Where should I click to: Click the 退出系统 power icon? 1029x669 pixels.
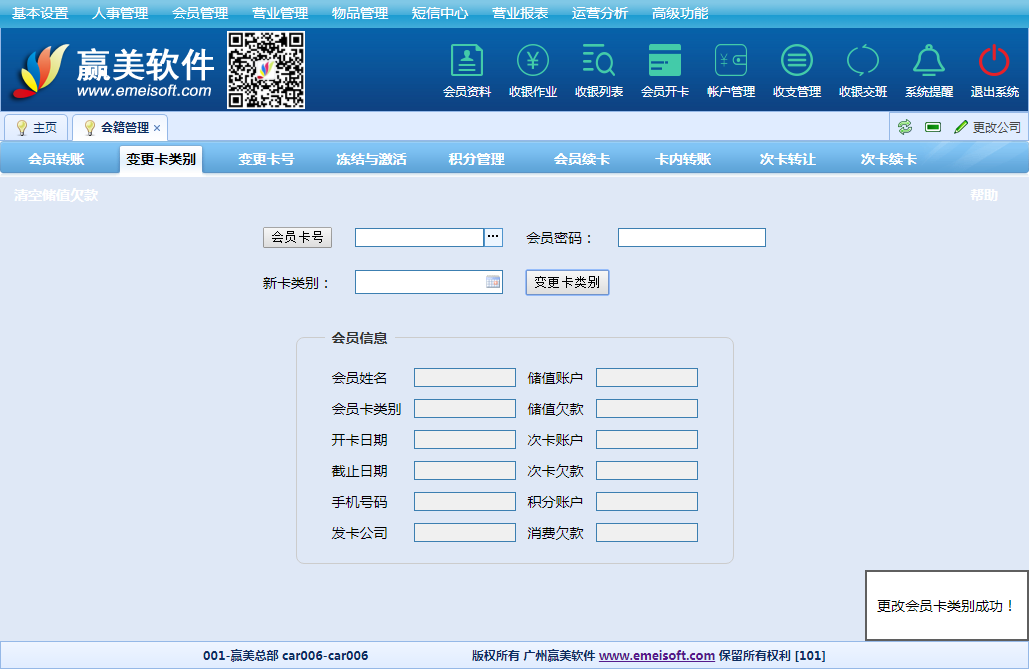[994, 62]
